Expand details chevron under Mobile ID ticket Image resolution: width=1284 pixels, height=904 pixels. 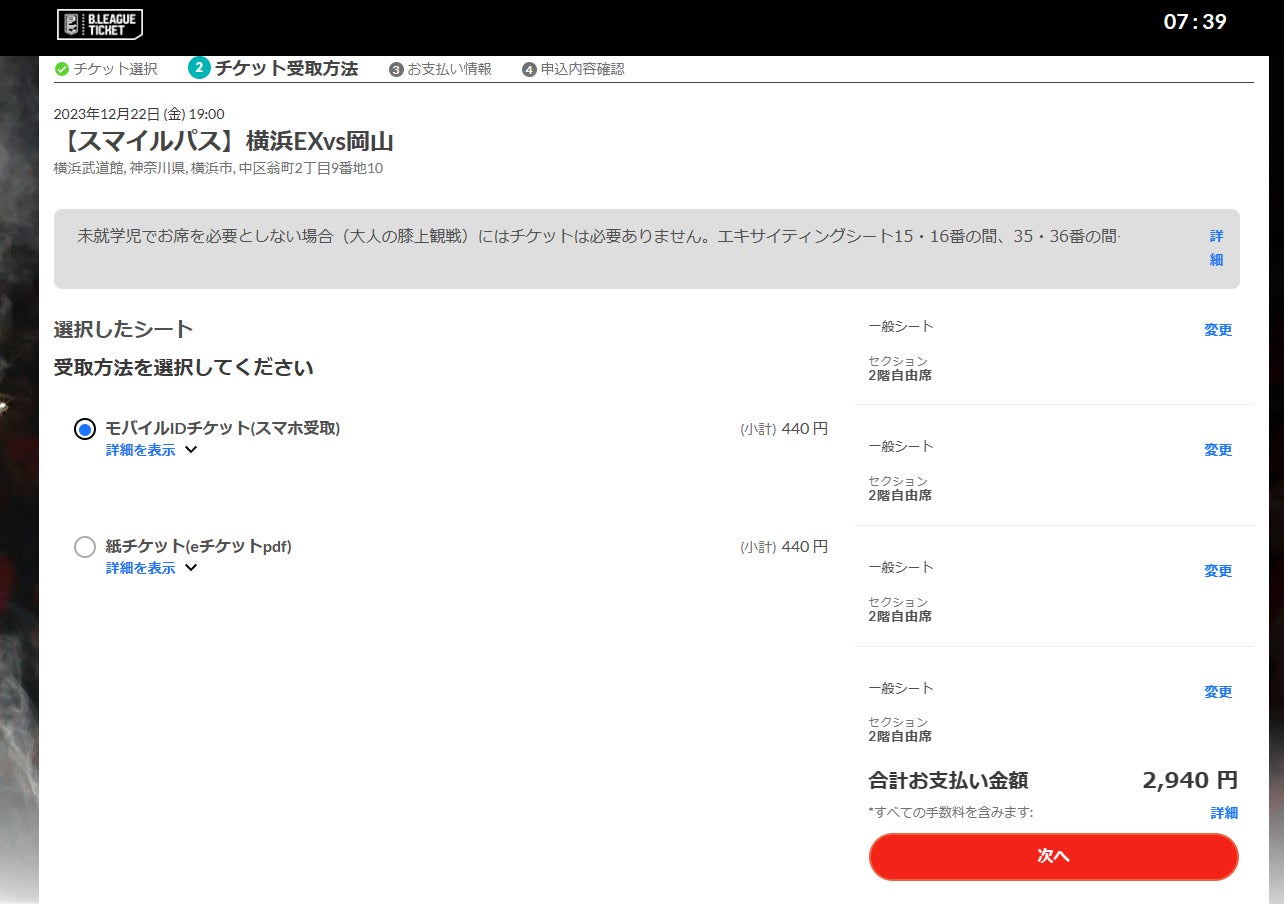click(191, 450)
